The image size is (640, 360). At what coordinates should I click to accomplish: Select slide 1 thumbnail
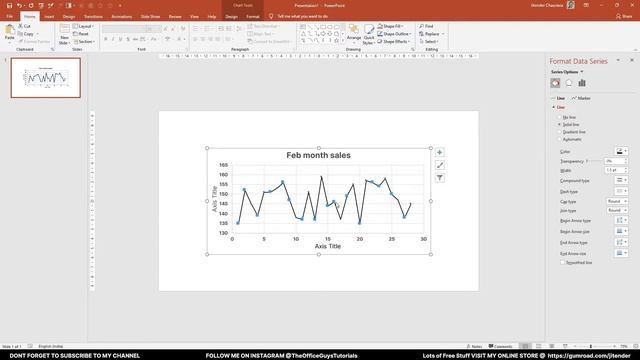coord(46,78)
